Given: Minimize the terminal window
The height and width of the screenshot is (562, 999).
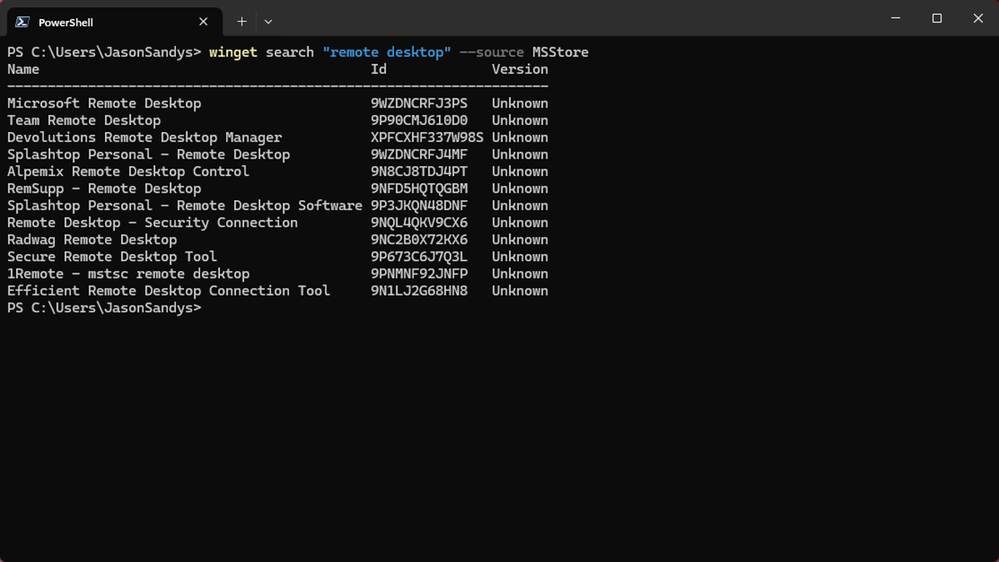Looking at the screenshot, I should [895, 18].
